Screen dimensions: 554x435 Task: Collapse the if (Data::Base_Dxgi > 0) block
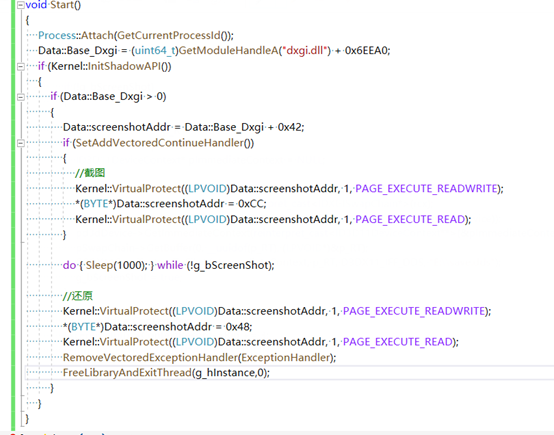click(21, 96)
